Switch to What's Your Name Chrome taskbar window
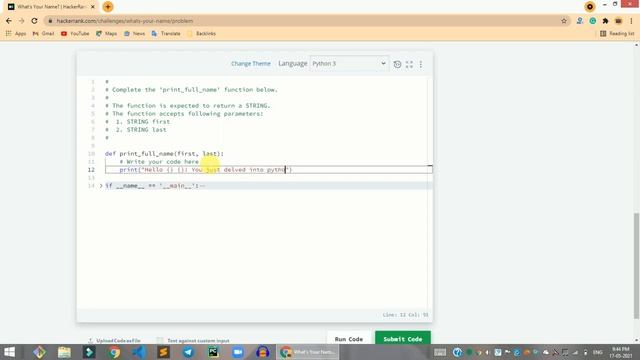 [x=307, y=352]
